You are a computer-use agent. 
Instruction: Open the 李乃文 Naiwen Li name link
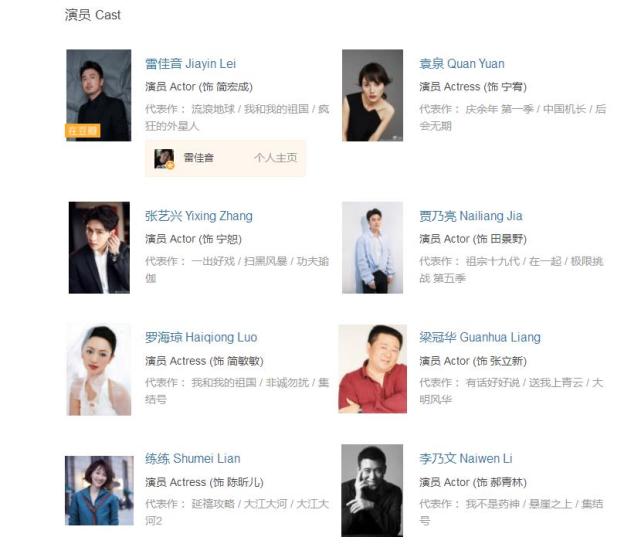[x=466, y=459]
